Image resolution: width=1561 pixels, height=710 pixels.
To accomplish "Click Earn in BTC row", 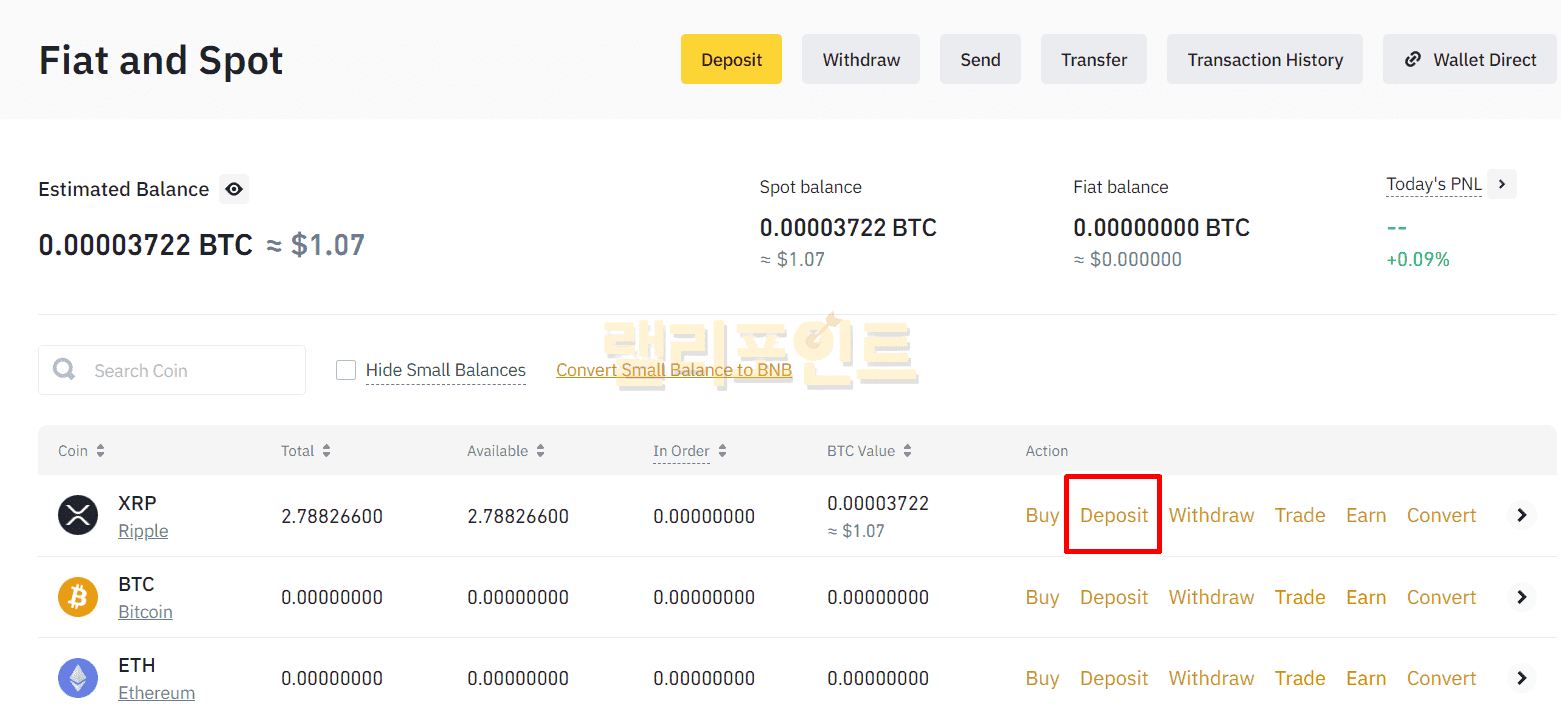I will click(x=1366, y=597).
